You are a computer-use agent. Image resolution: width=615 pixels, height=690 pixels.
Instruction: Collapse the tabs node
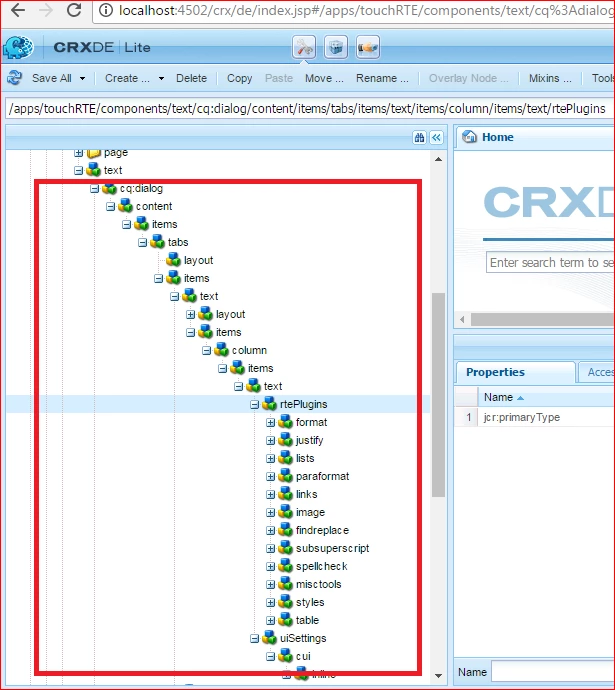point(143,242)
